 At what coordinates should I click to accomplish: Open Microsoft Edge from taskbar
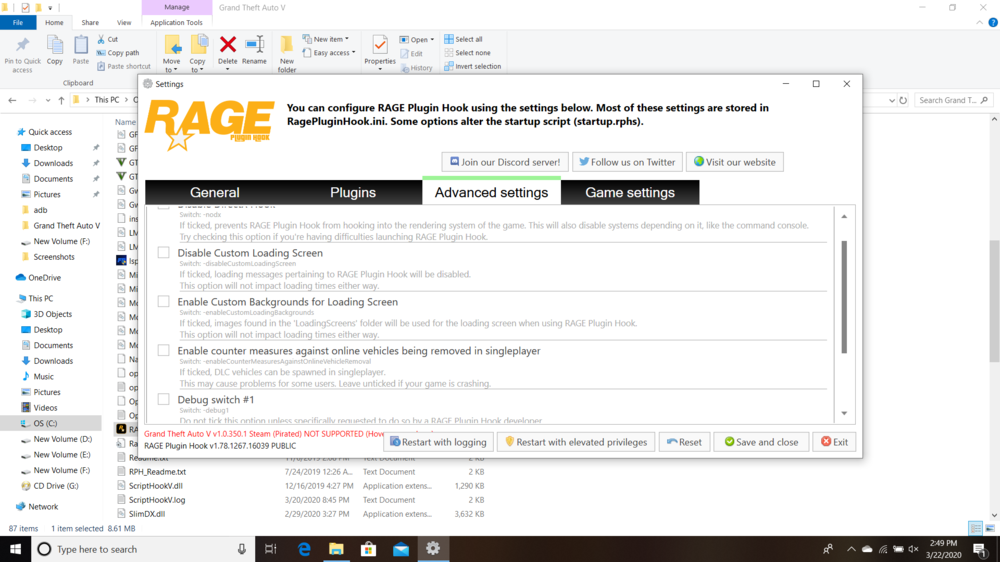(x=304, y=549)
